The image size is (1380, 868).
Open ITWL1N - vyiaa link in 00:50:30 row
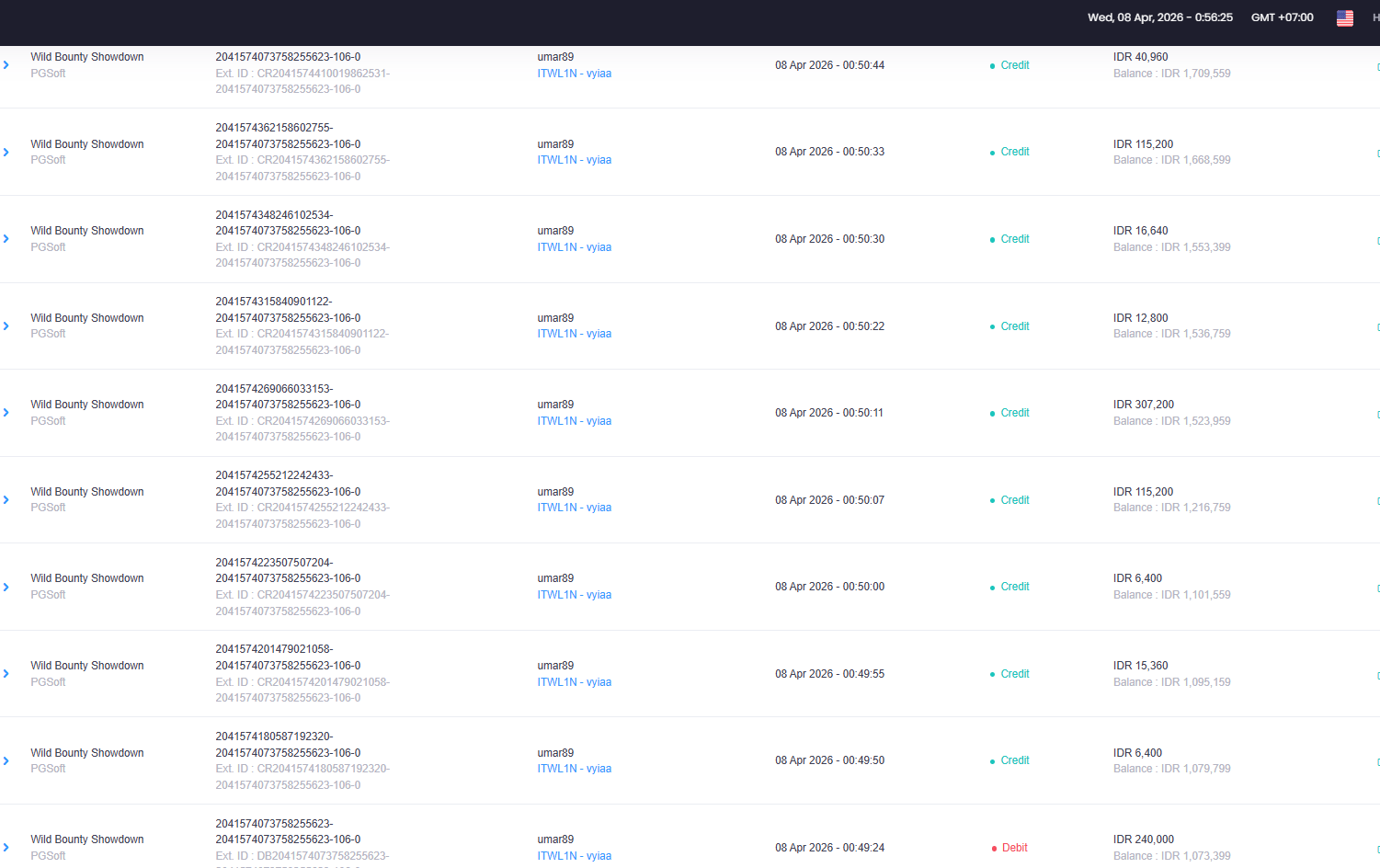pyautogui.click(x=575, y=247)
